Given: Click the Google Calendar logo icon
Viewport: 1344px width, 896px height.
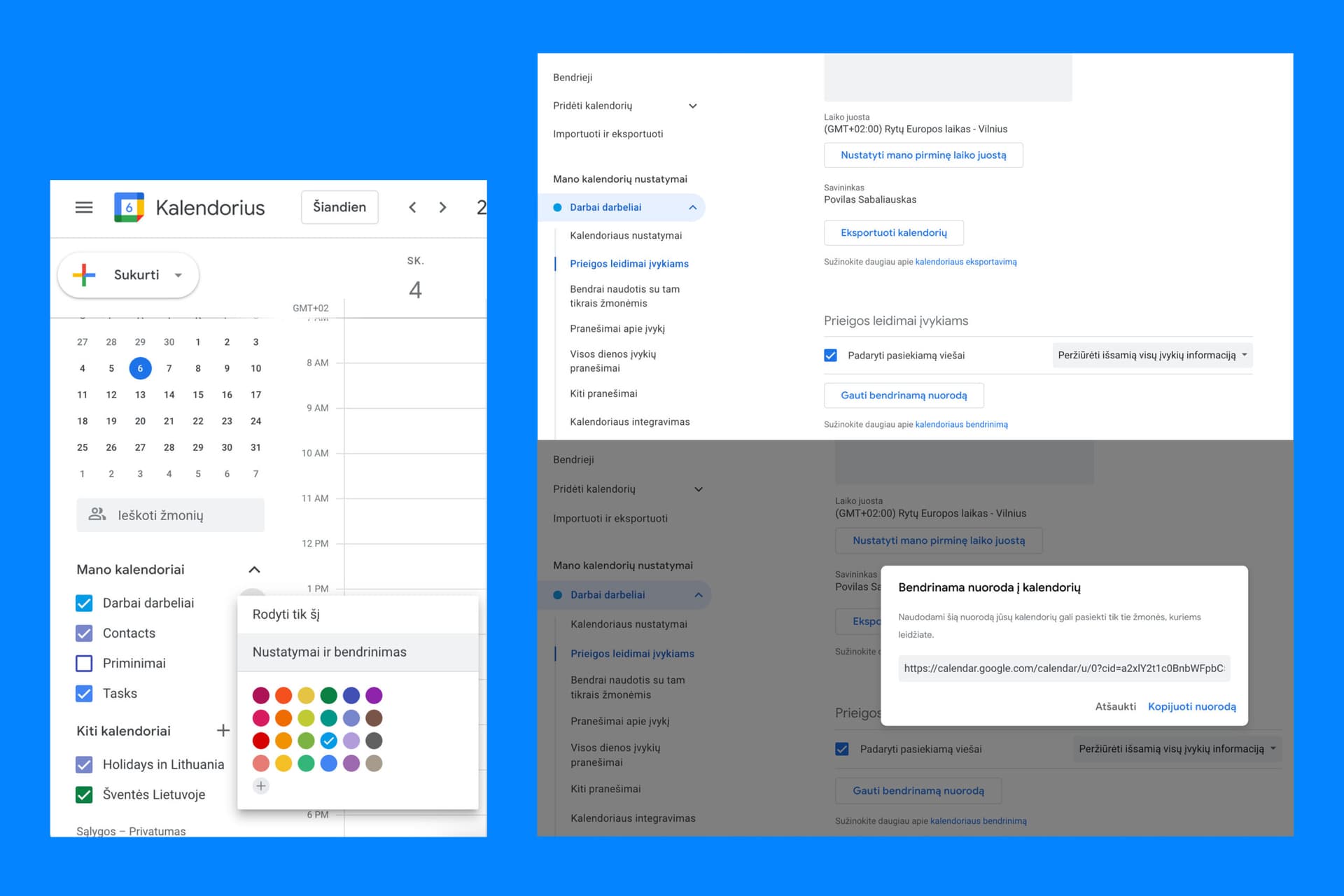Looking at the screenshot, I should 129,207.
